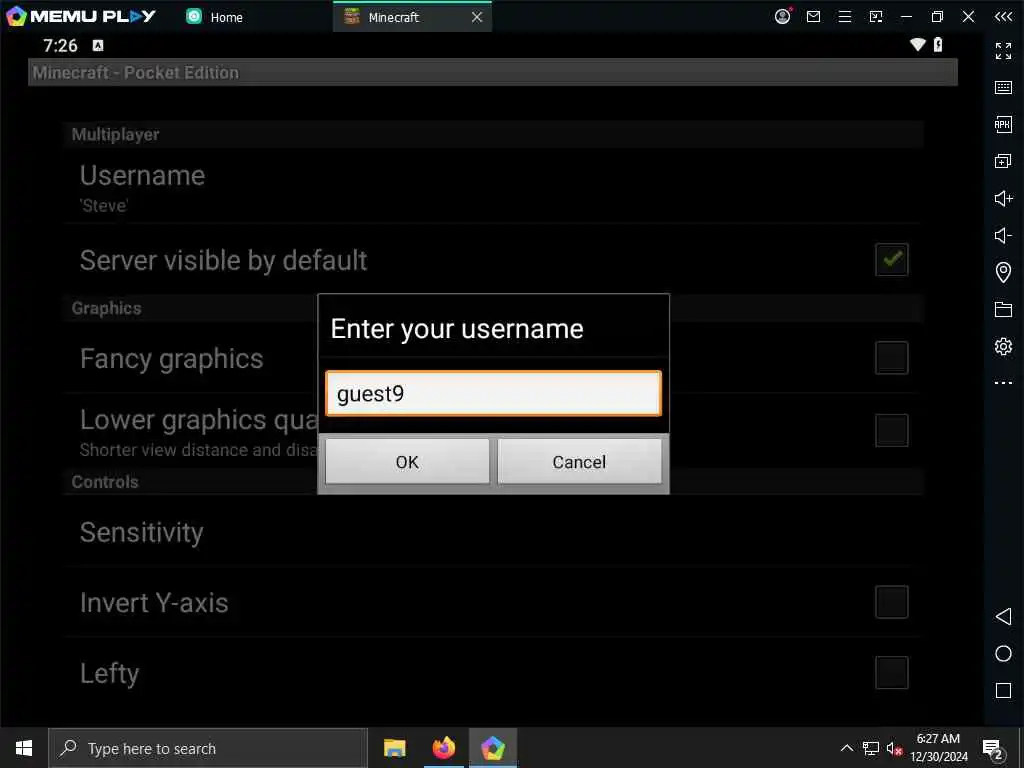Tick the Lefty checkbox
Image resolution: width=1024 pixels, height=768 pixels.
pos(891,672)
